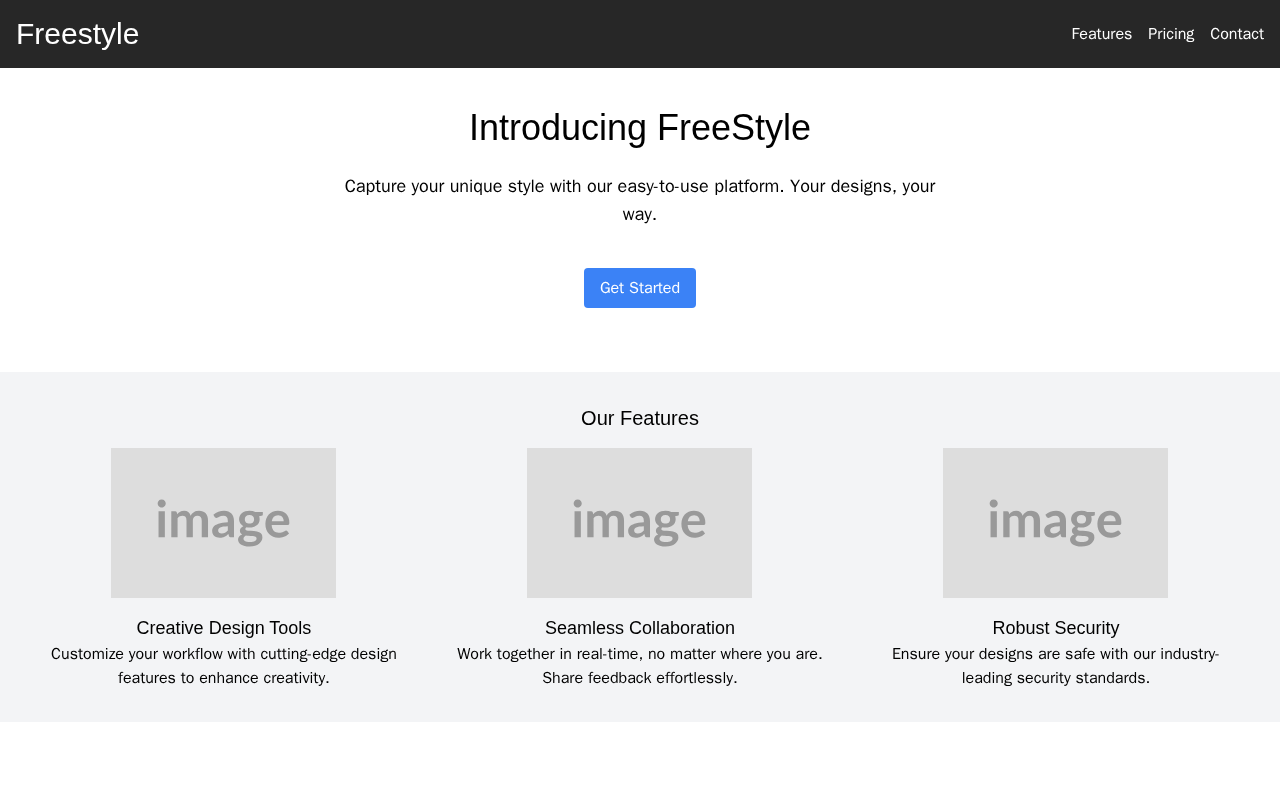
Task: Select the Creative Design Tools title
Action: tap(224, 628)
